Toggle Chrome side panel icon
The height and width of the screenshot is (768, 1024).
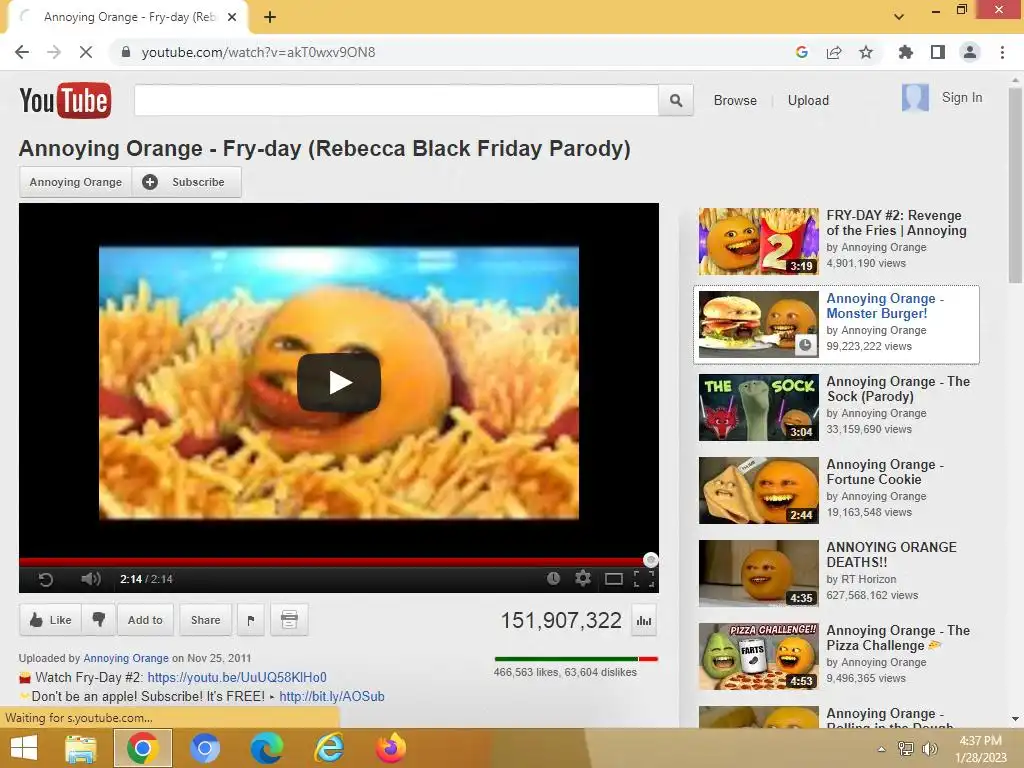pos(938,52)
